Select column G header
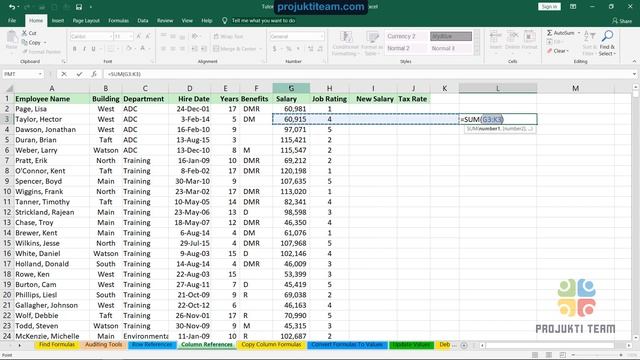The width and height of the screenshot is (640, 360). coord(291,88)
